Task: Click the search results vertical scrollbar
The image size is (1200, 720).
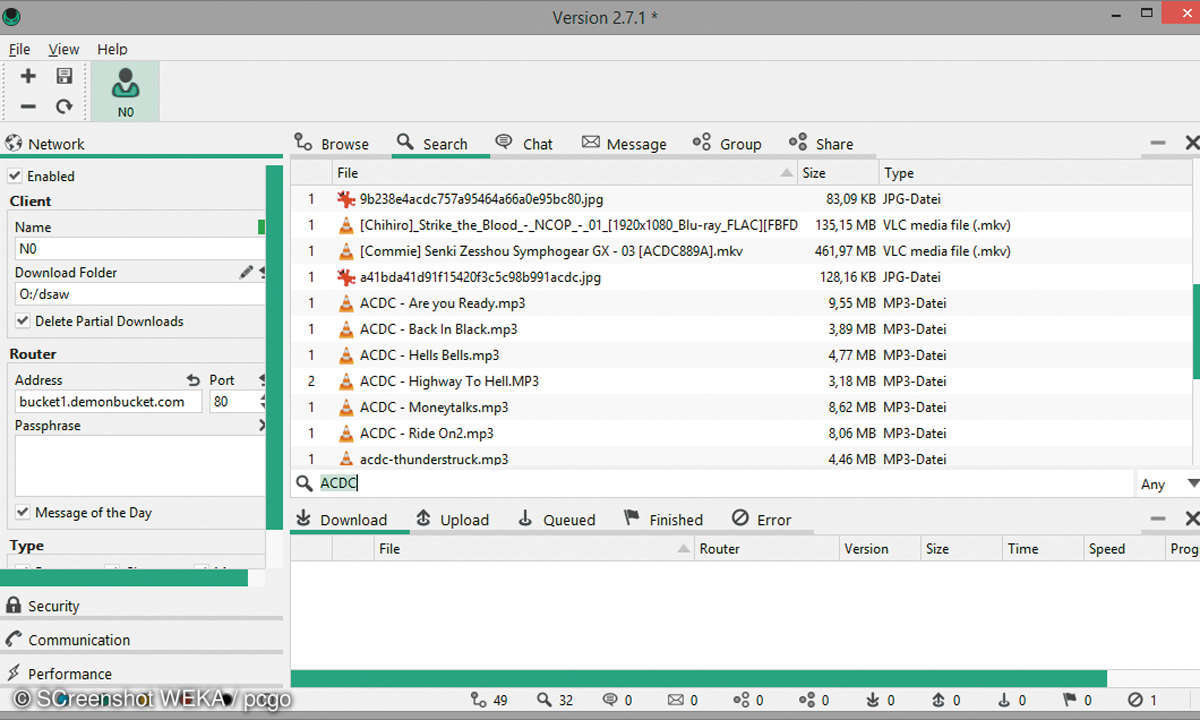Action: 1196,331
